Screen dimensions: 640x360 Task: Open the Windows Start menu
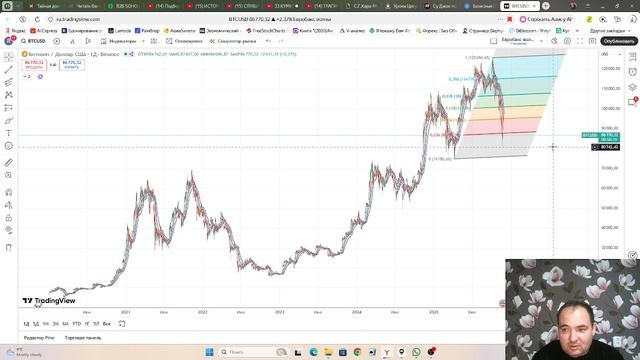209,352
